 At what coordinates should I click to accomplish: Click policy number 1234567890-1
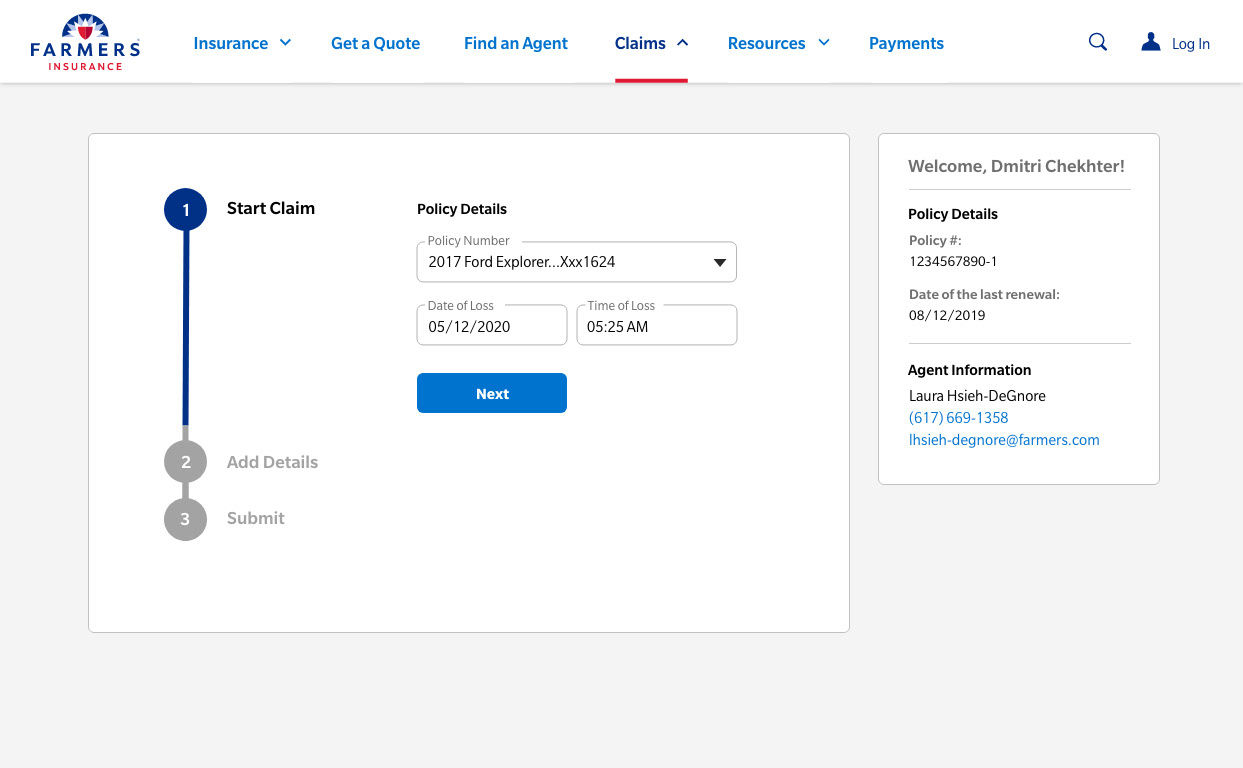[953, 261]
